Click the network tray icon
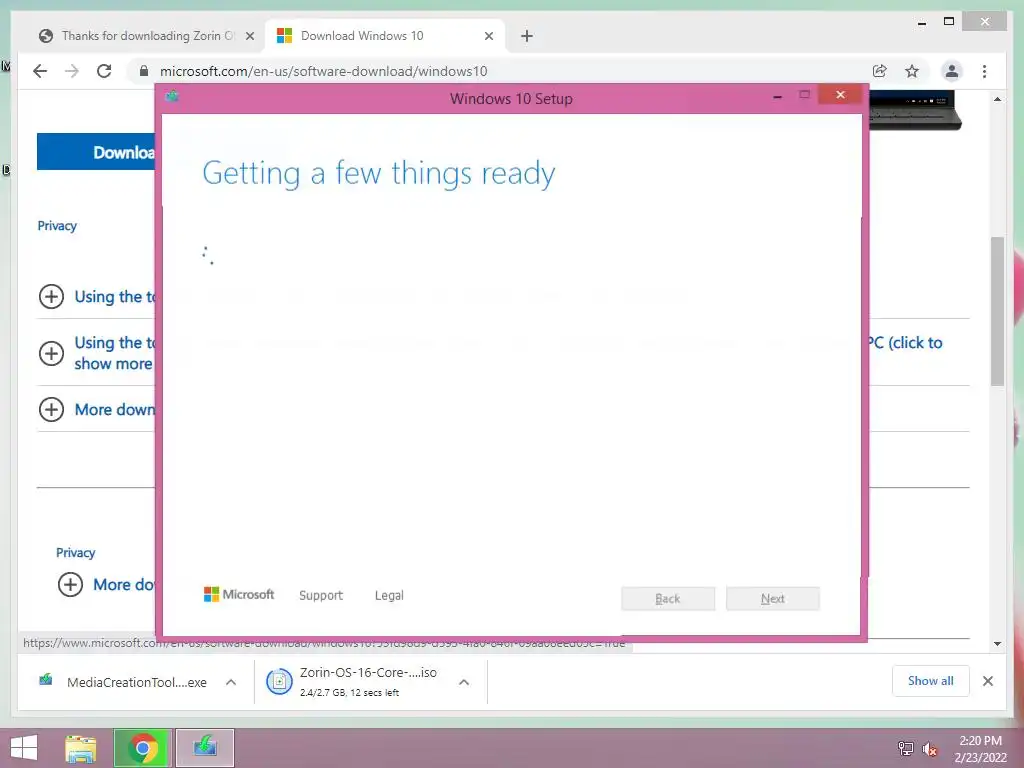 [x=905, y=749]
